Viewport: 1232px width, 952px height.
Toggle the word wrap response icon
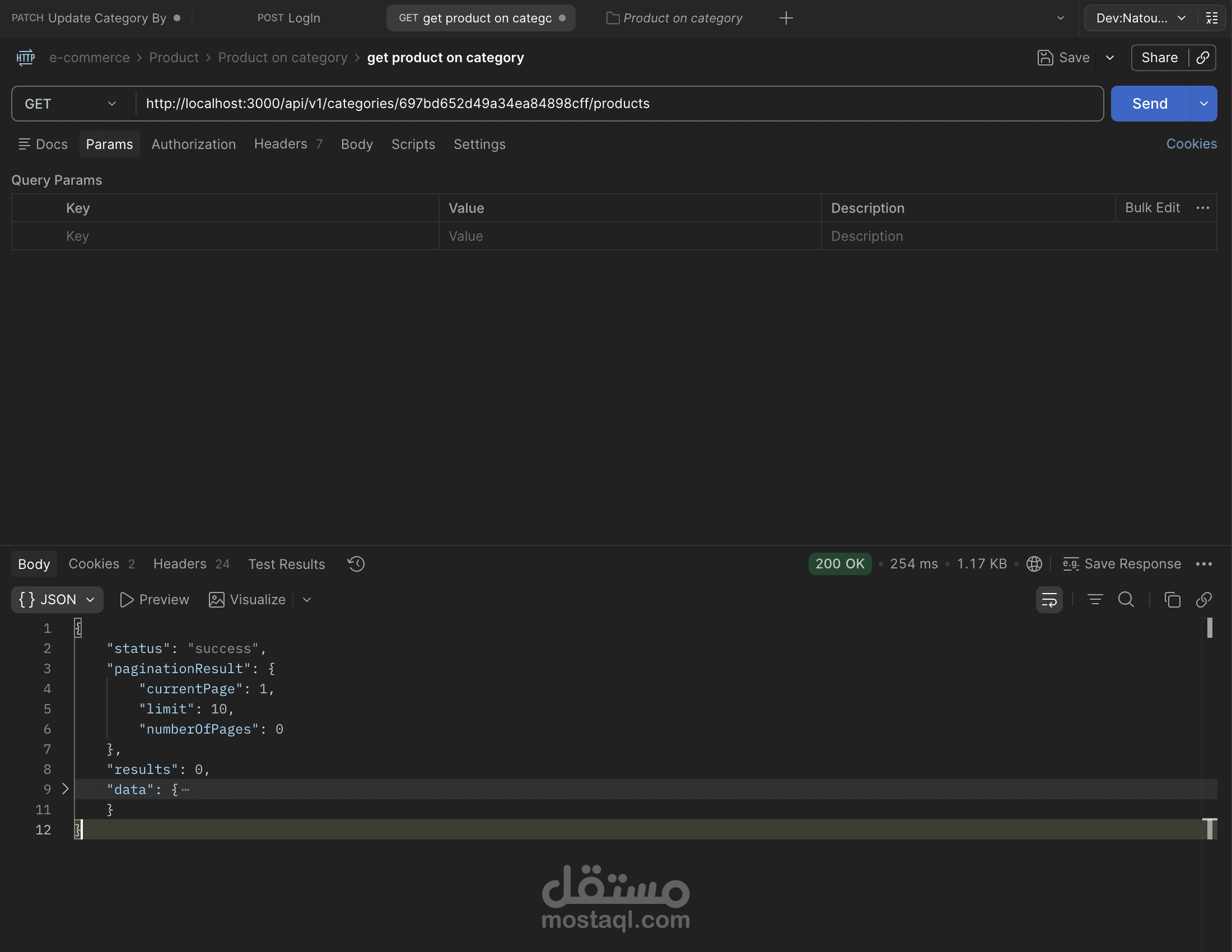point(1049,600)
